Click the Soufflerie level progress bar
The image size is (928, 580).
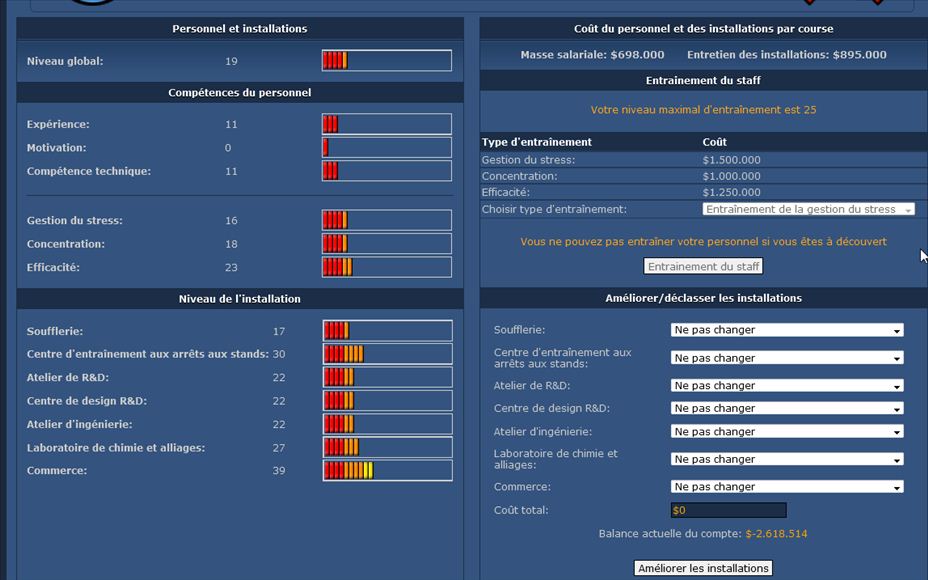(388, 330)
